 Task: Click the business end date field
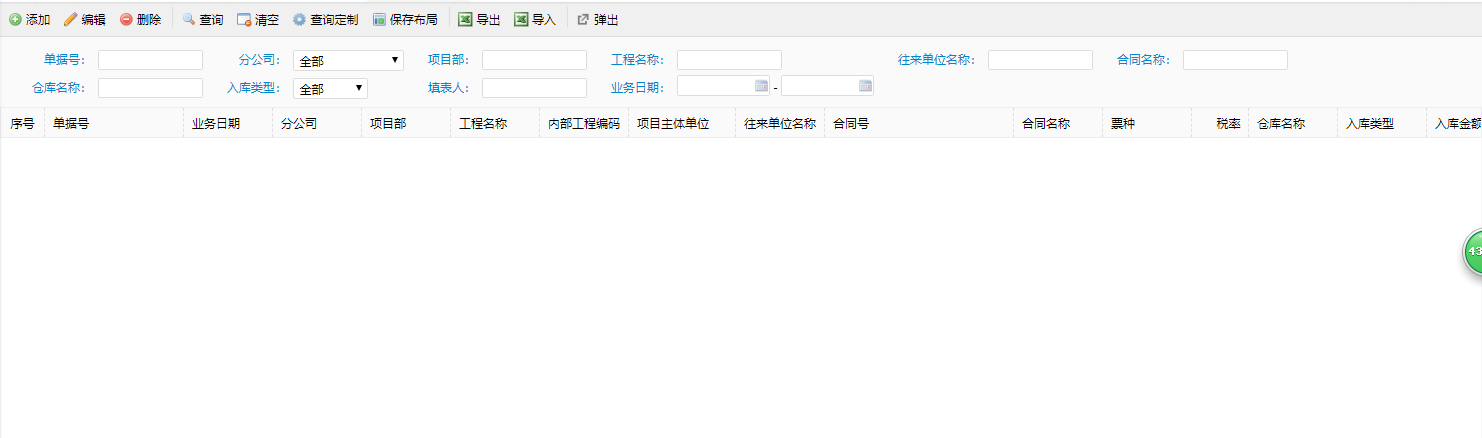tap(827, 86)
